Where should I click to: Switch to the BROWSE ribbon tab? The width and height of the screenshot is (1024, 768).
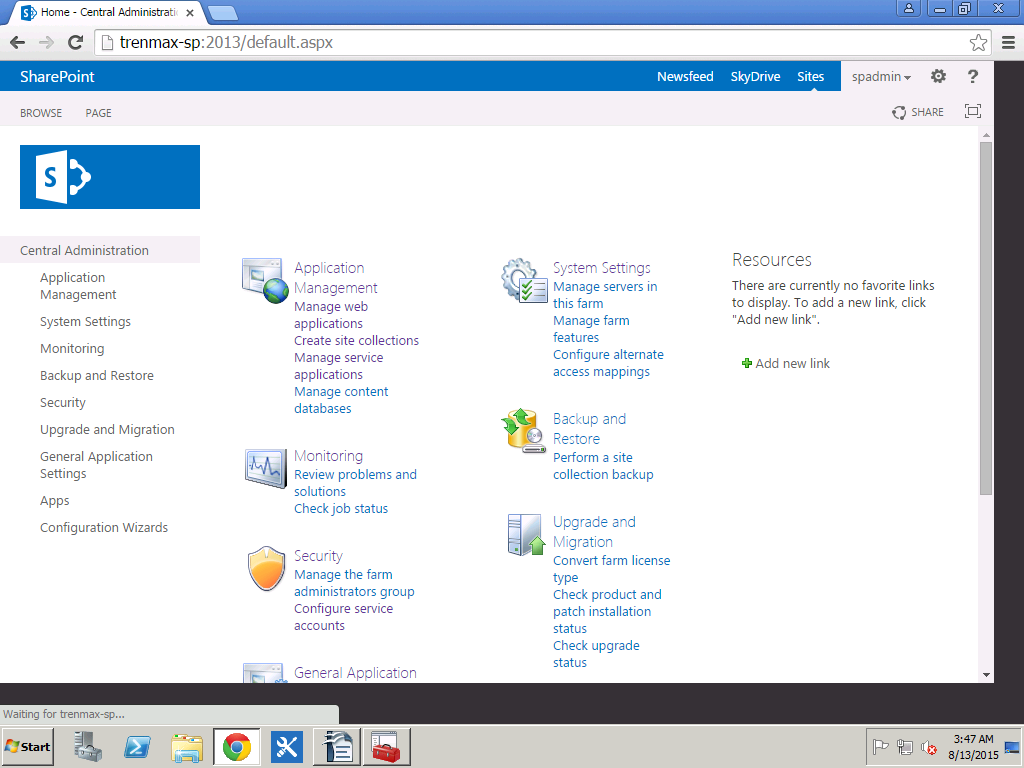coord(40,112)
